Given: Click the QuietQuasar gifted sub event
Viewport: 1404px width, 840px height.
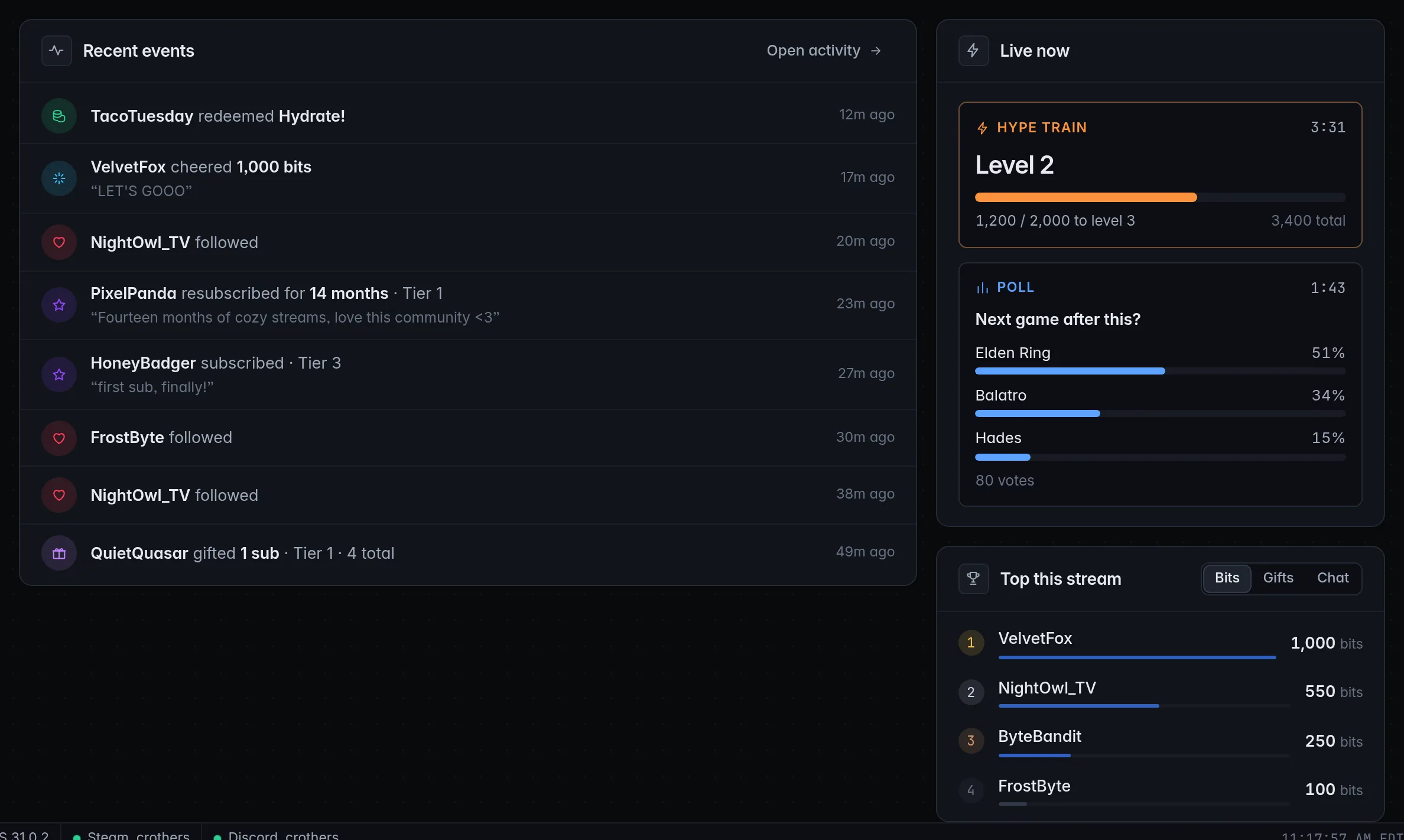Looking at the screenshot, I should click(x=468, y=554).
